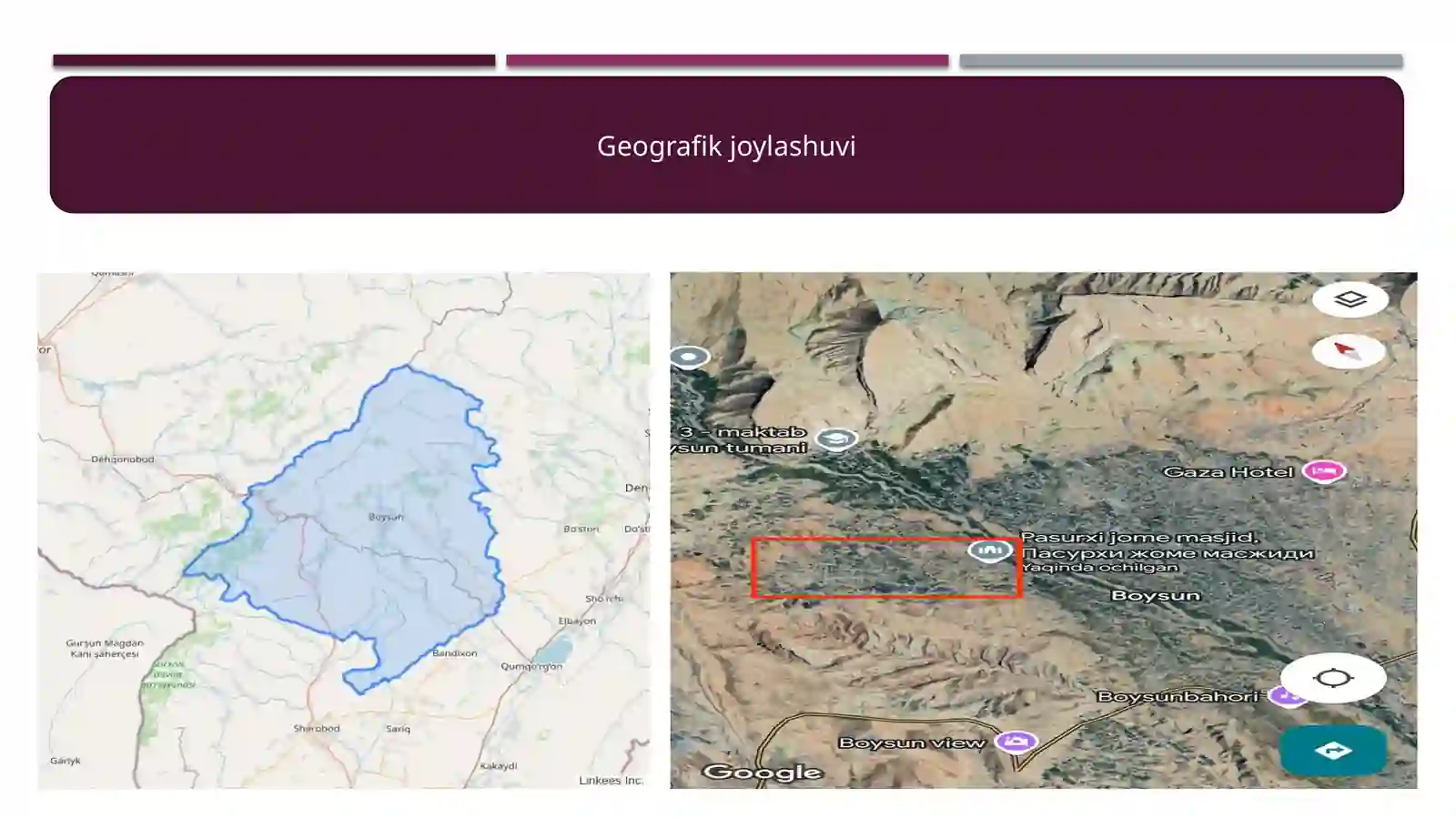Click Sariq on the left map

coord(398,729)
